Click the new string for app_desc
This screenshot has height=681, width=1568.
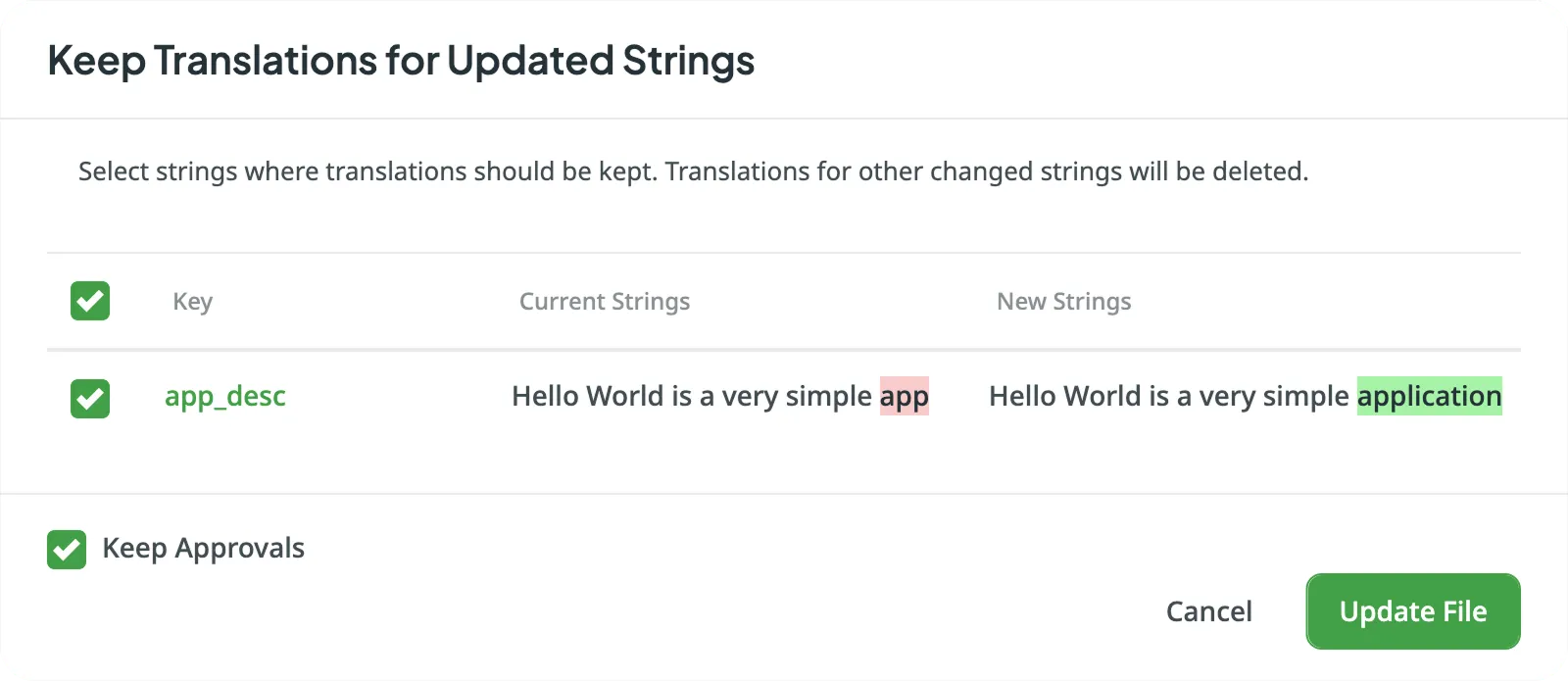[1244, 396]
